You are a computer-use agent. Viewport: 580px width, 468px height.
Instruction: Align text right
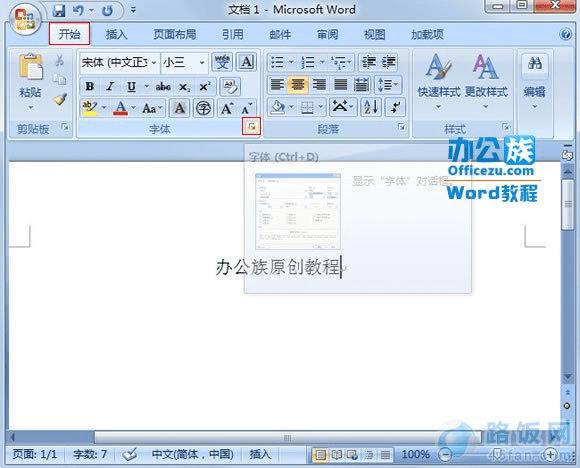click(319, 85)
